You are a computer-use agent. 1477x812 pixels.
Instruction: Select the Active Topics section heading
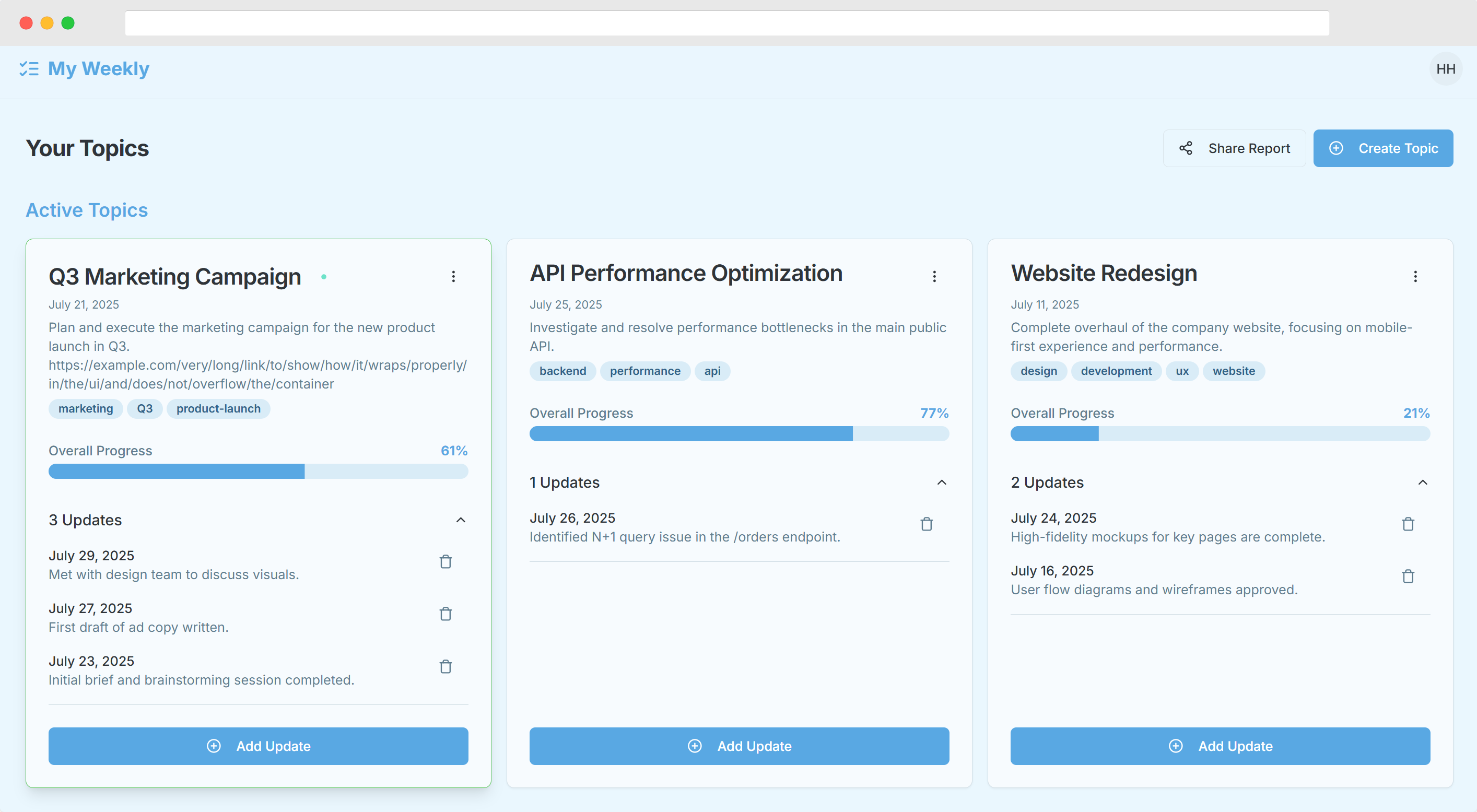[86, 210]
